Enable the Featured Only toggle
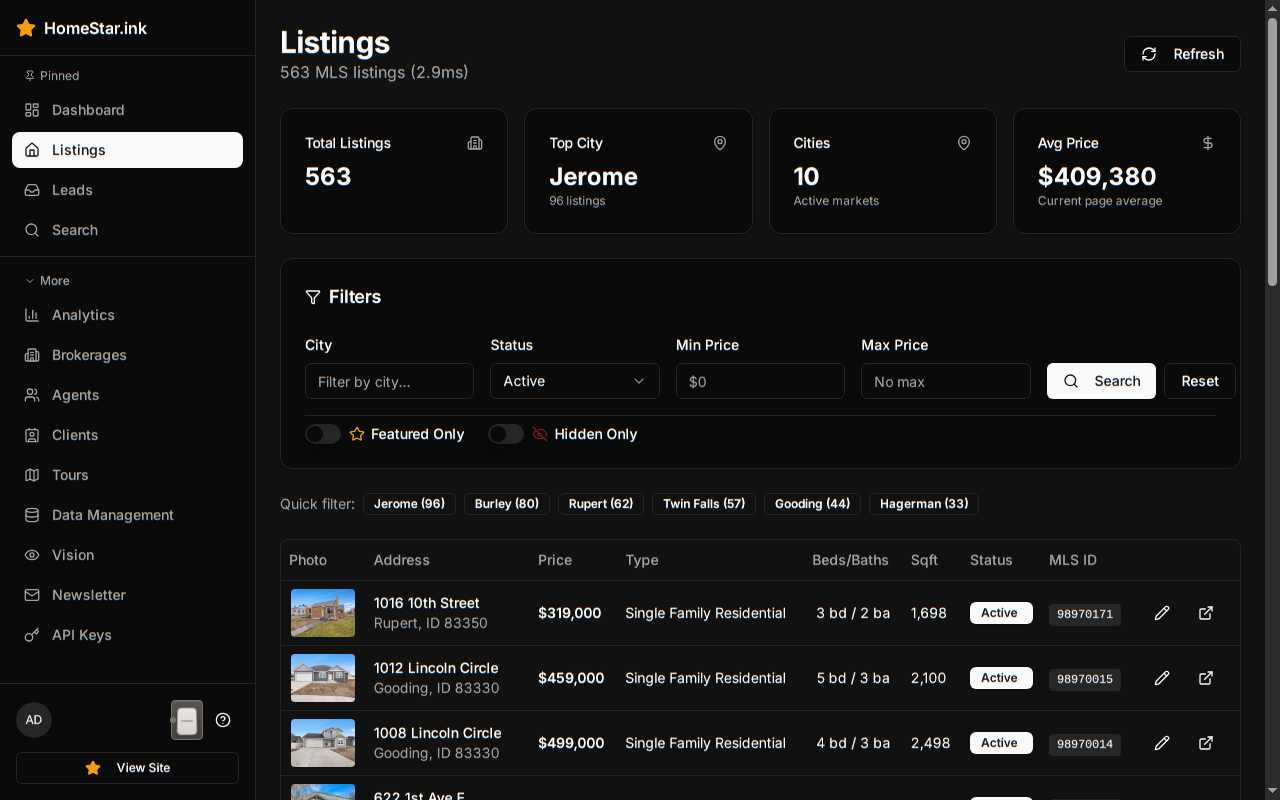This screenshot has height=800, width=1280. pos(323,434)
